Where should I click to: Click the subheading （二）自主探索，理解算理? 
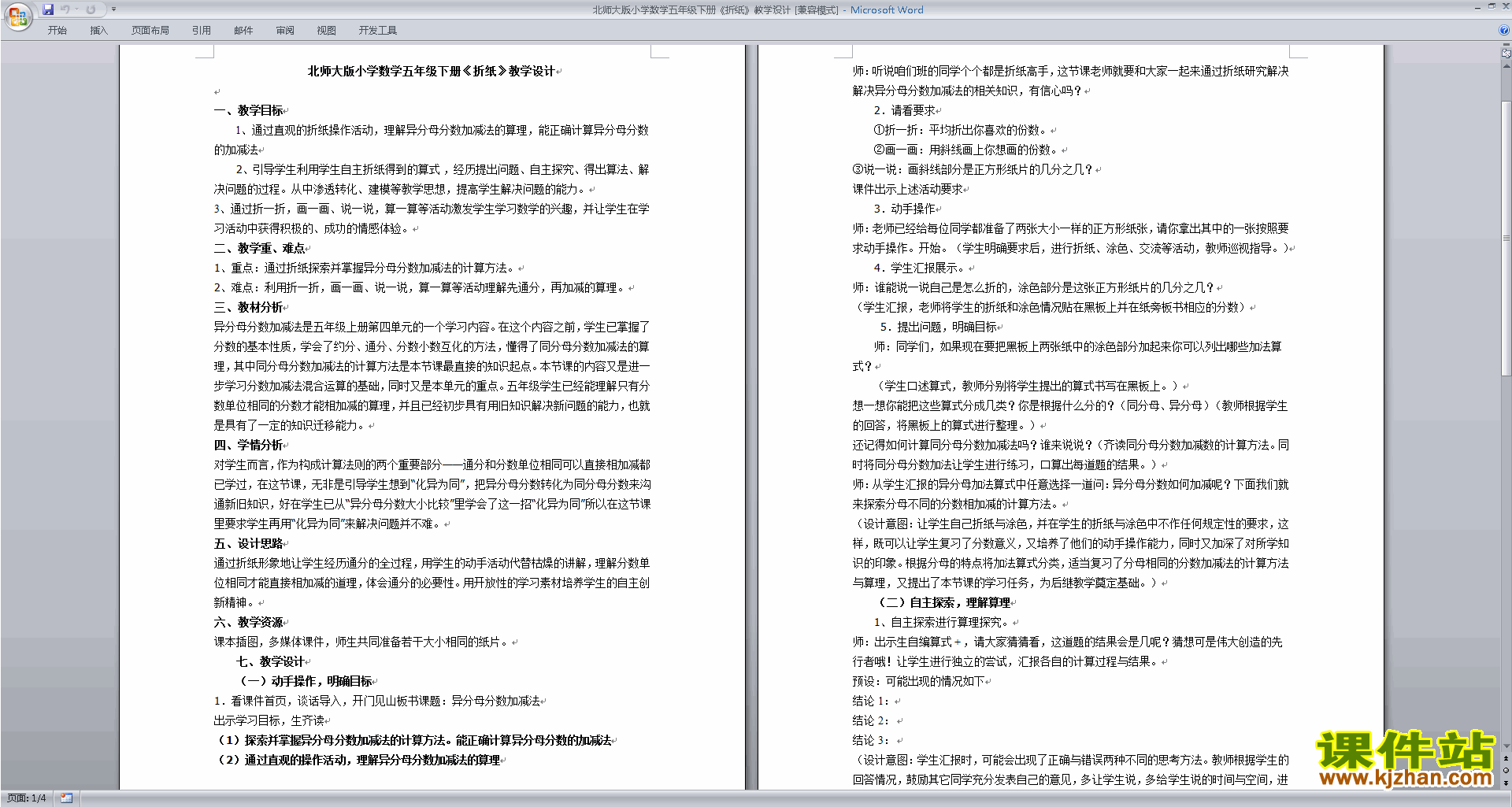point(943,602)
